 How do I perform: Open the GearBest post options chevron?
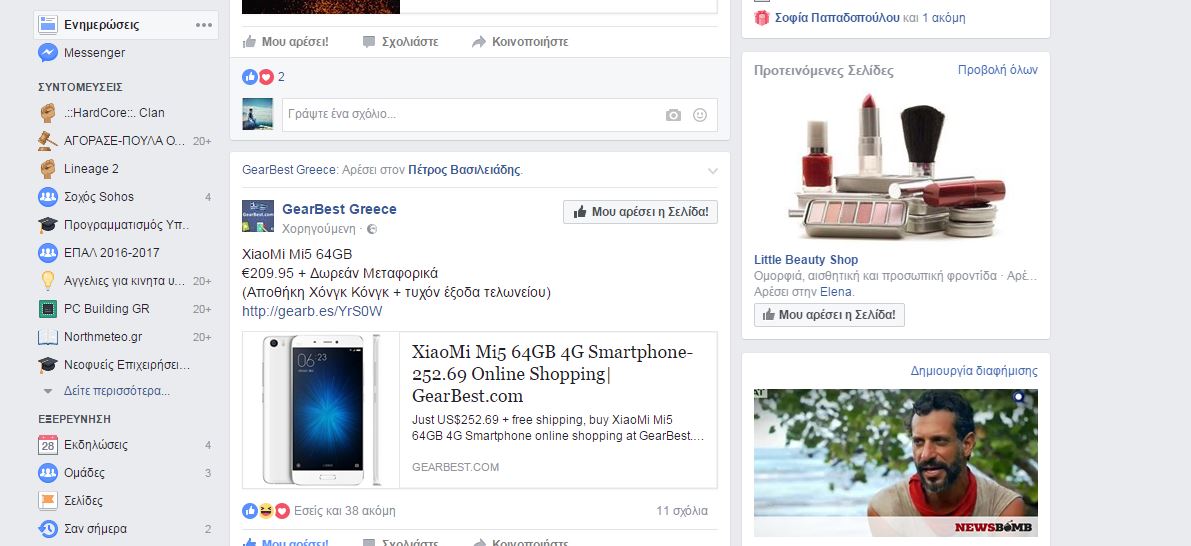(712, 171)
